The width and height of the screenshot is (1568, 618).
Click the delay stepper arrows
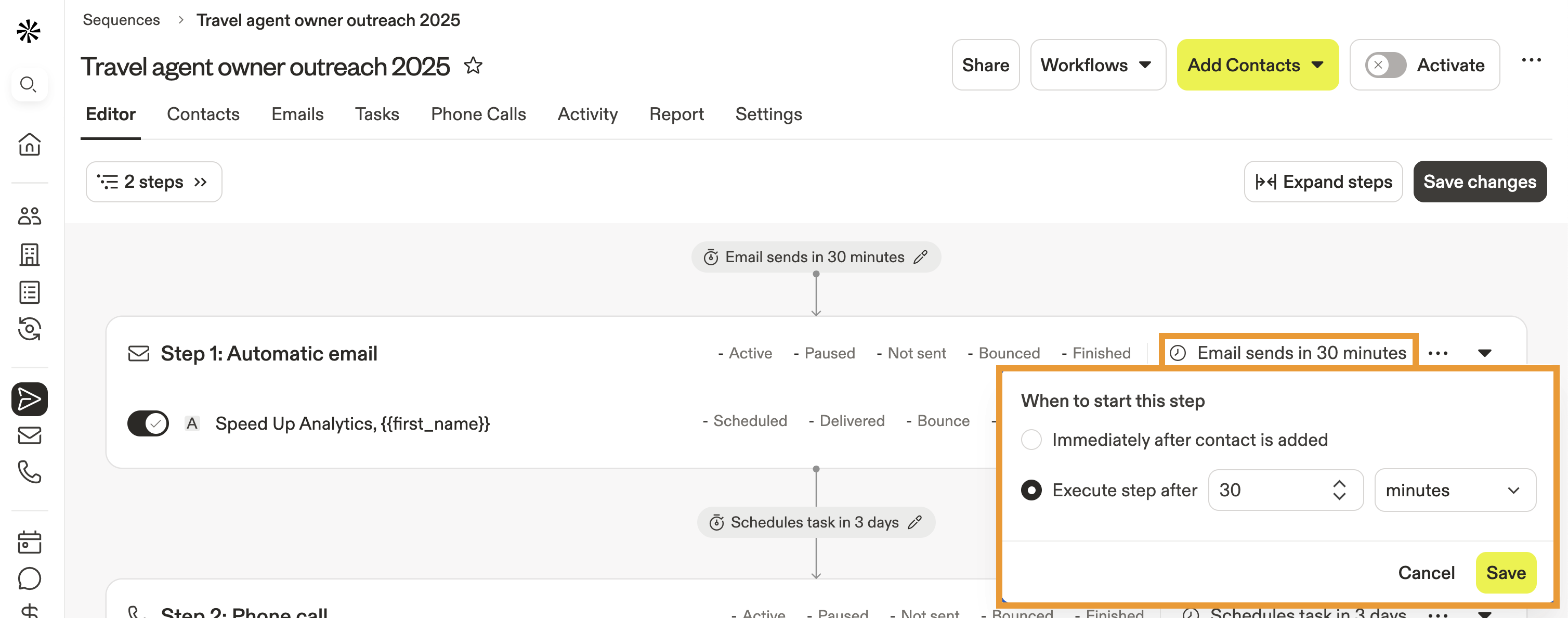click(x=1339, y=490)
